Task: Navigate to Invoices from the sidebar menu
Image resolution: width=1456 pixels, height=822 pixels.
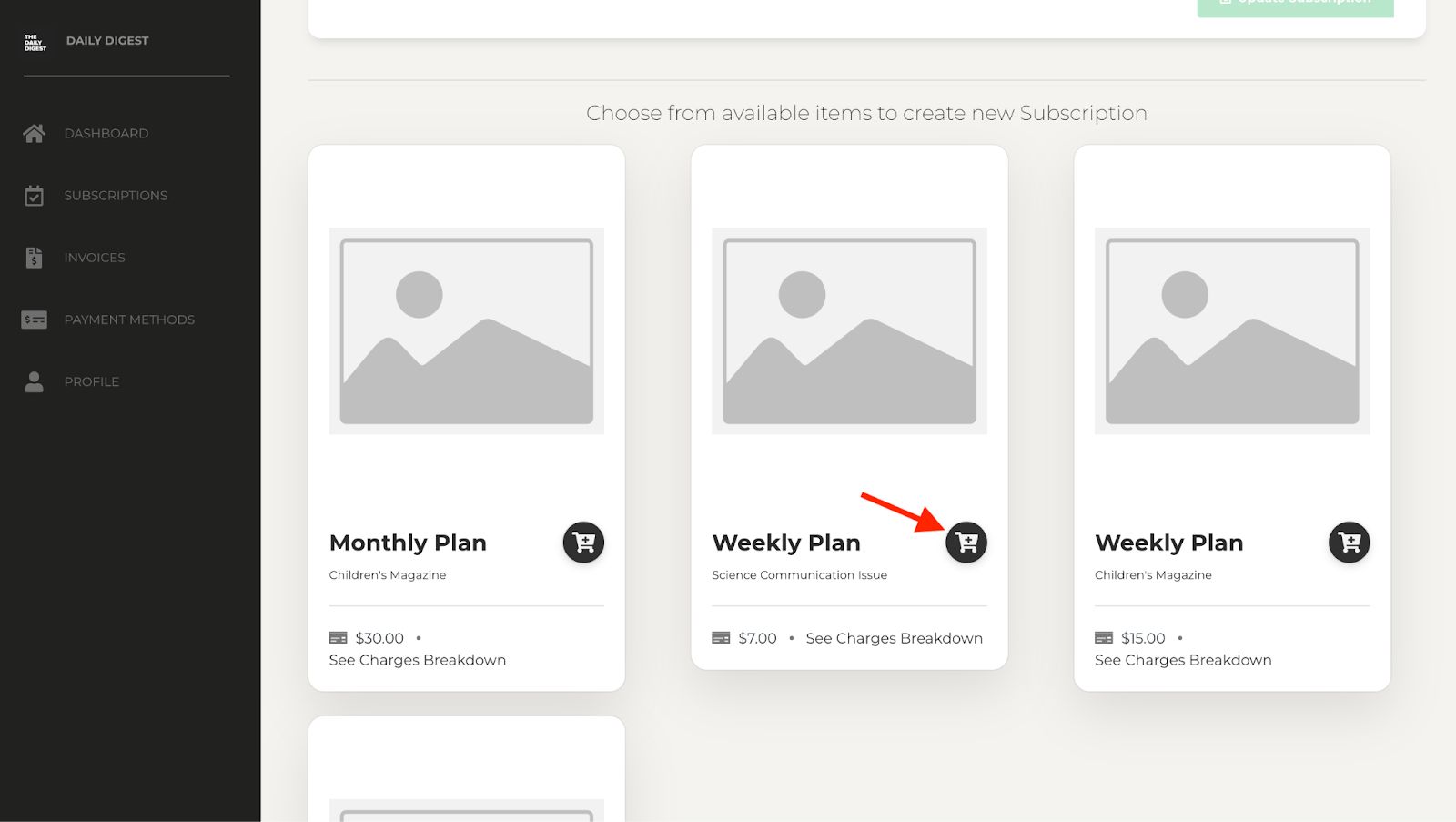Action: (94, 257)
